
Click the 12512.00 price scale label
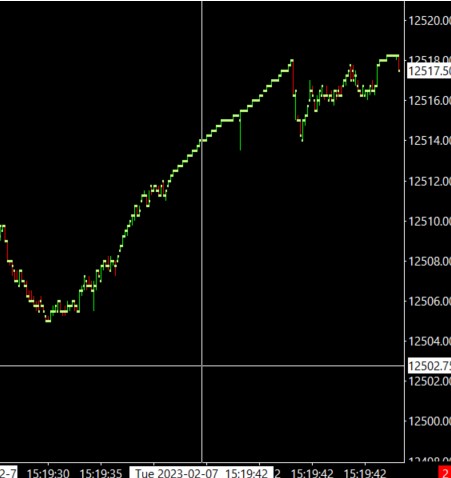[430, 181]
